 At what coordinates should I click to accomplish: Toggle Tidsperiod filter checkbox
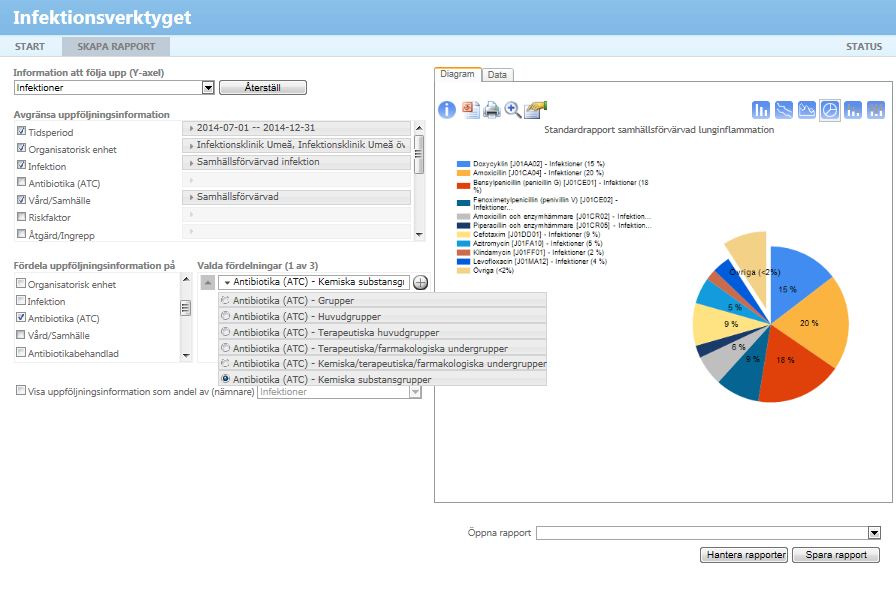click(21, 131)
